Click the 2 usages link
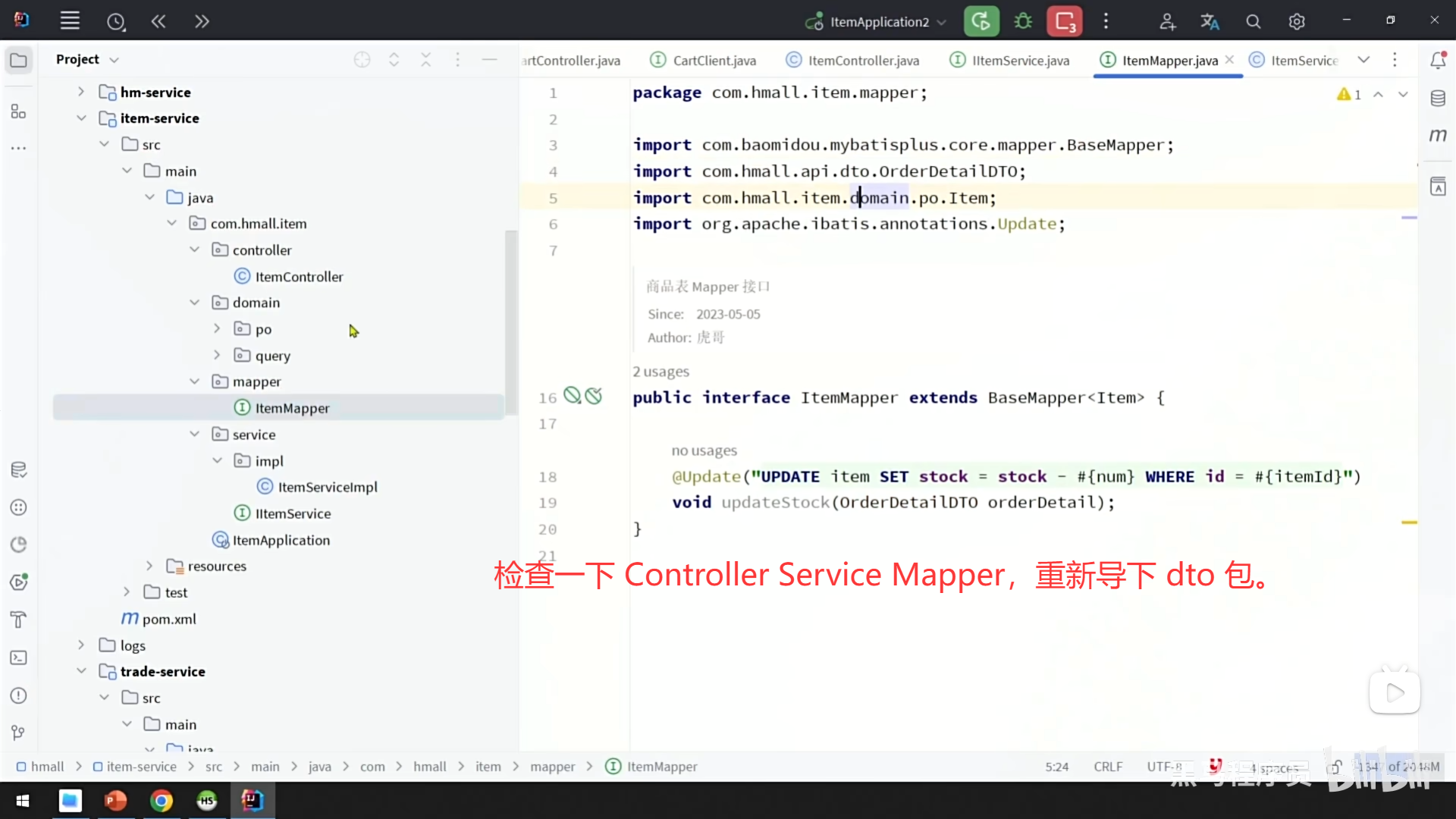1456x819 pixels. tap(661, 372)
